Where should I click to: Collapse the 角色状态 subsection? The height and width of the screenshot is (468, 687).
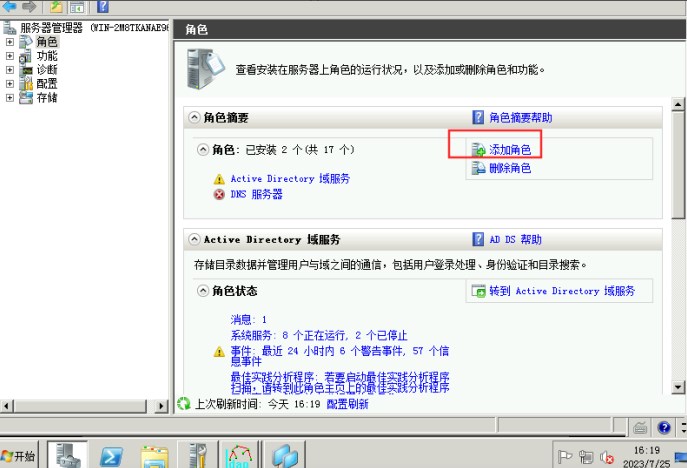tap(202, 291)
